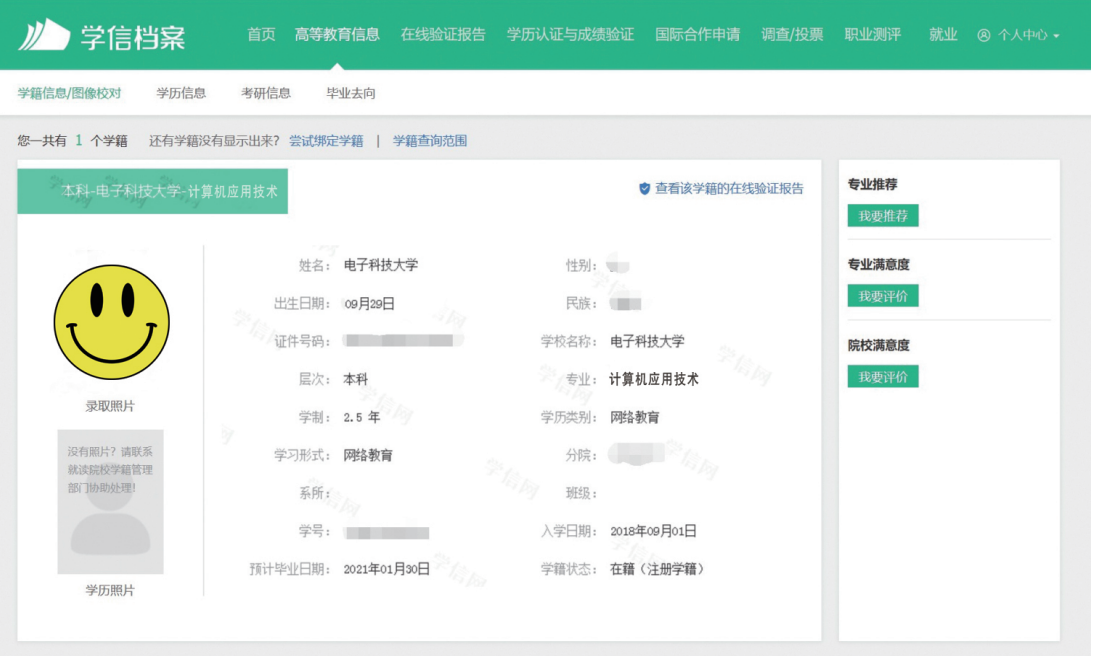This screenshot has width=1093, height=656.
Task: Click the 姓名 value 电子科技大学
Action: tap(381, 265)
